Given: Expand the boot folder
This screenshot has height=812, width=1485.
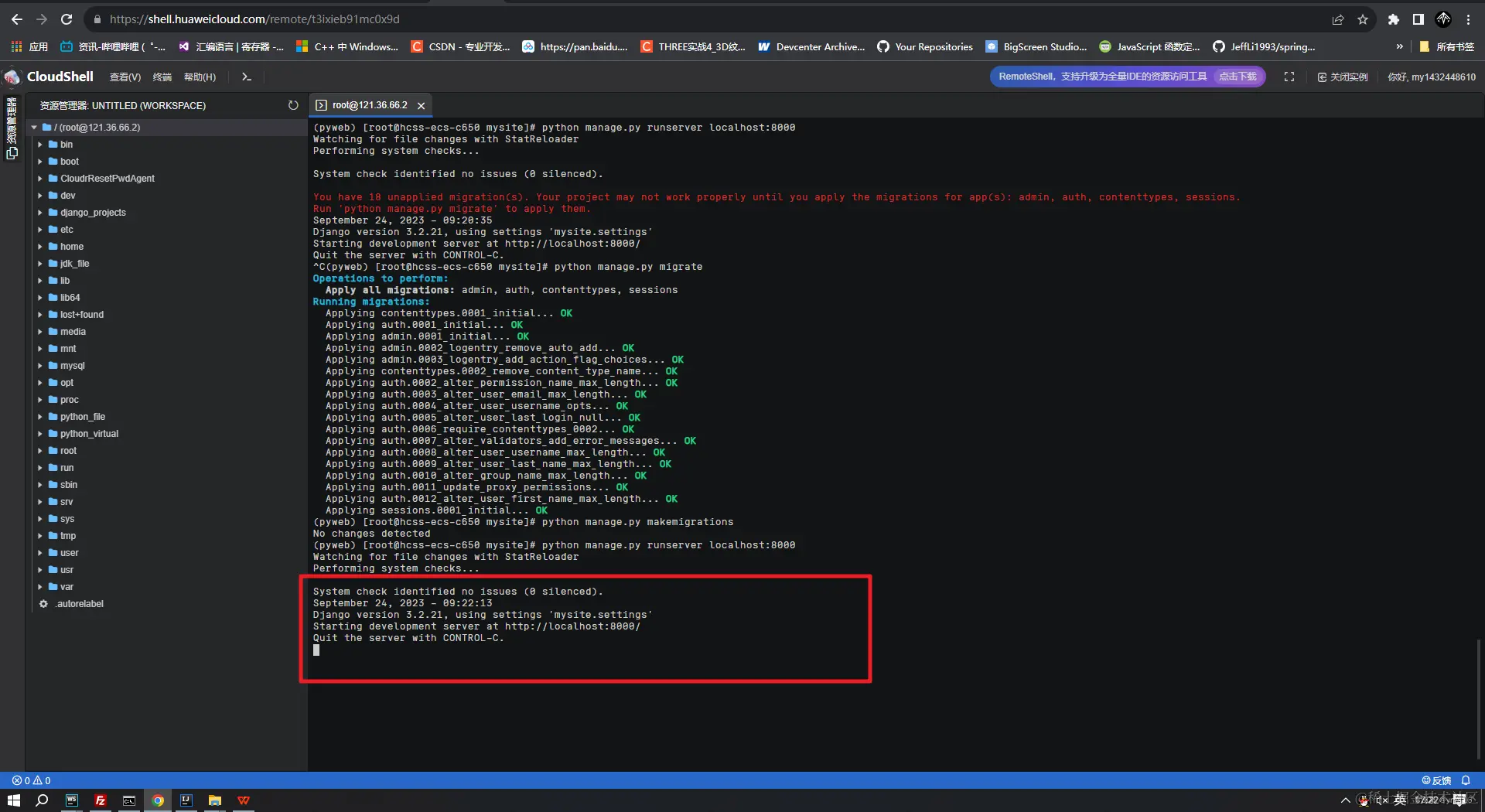Looking at the screenshot, I should click(40, 162).
